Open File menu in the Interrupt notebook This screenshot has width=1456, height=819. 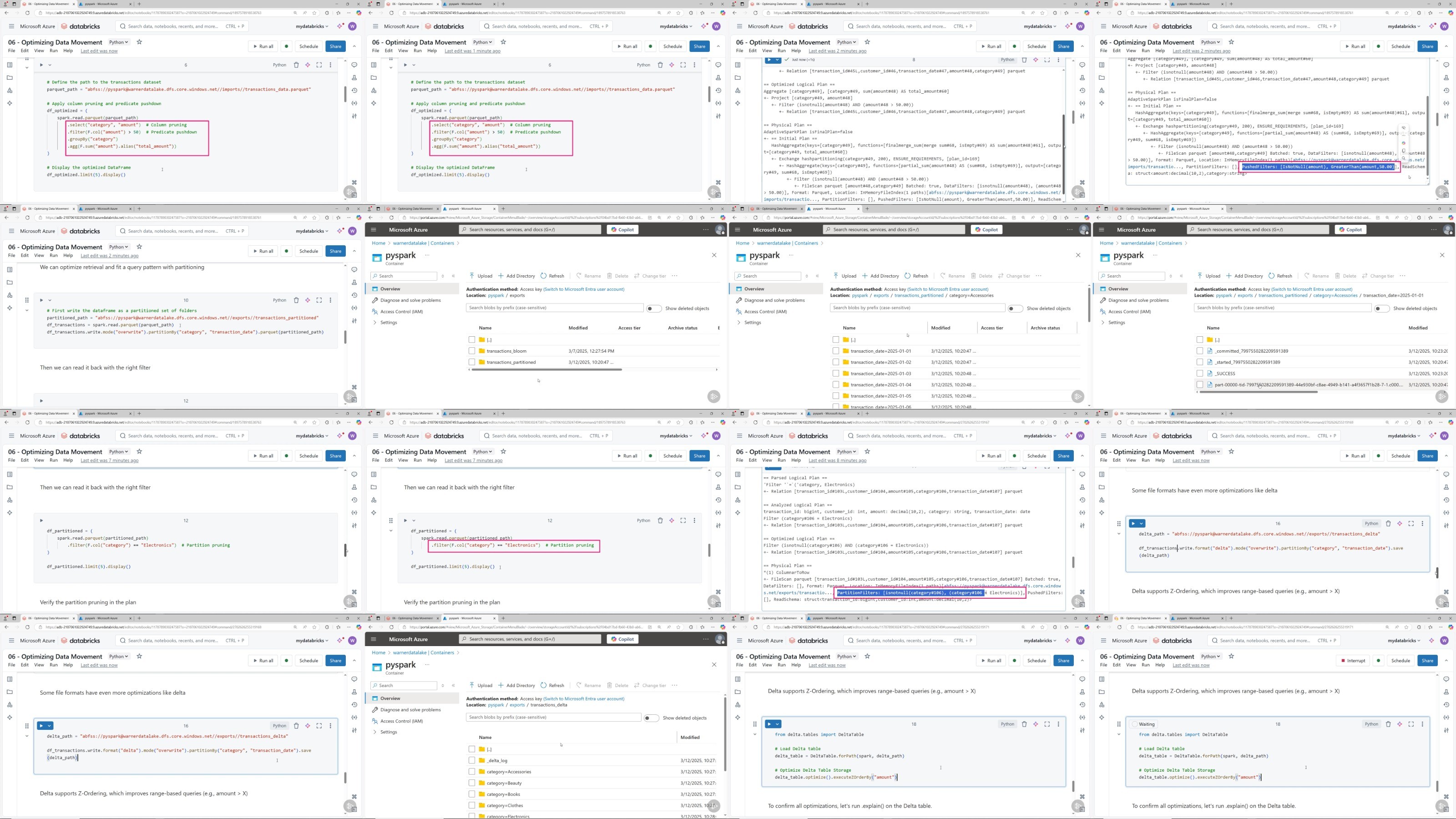tap(1103, 665)
